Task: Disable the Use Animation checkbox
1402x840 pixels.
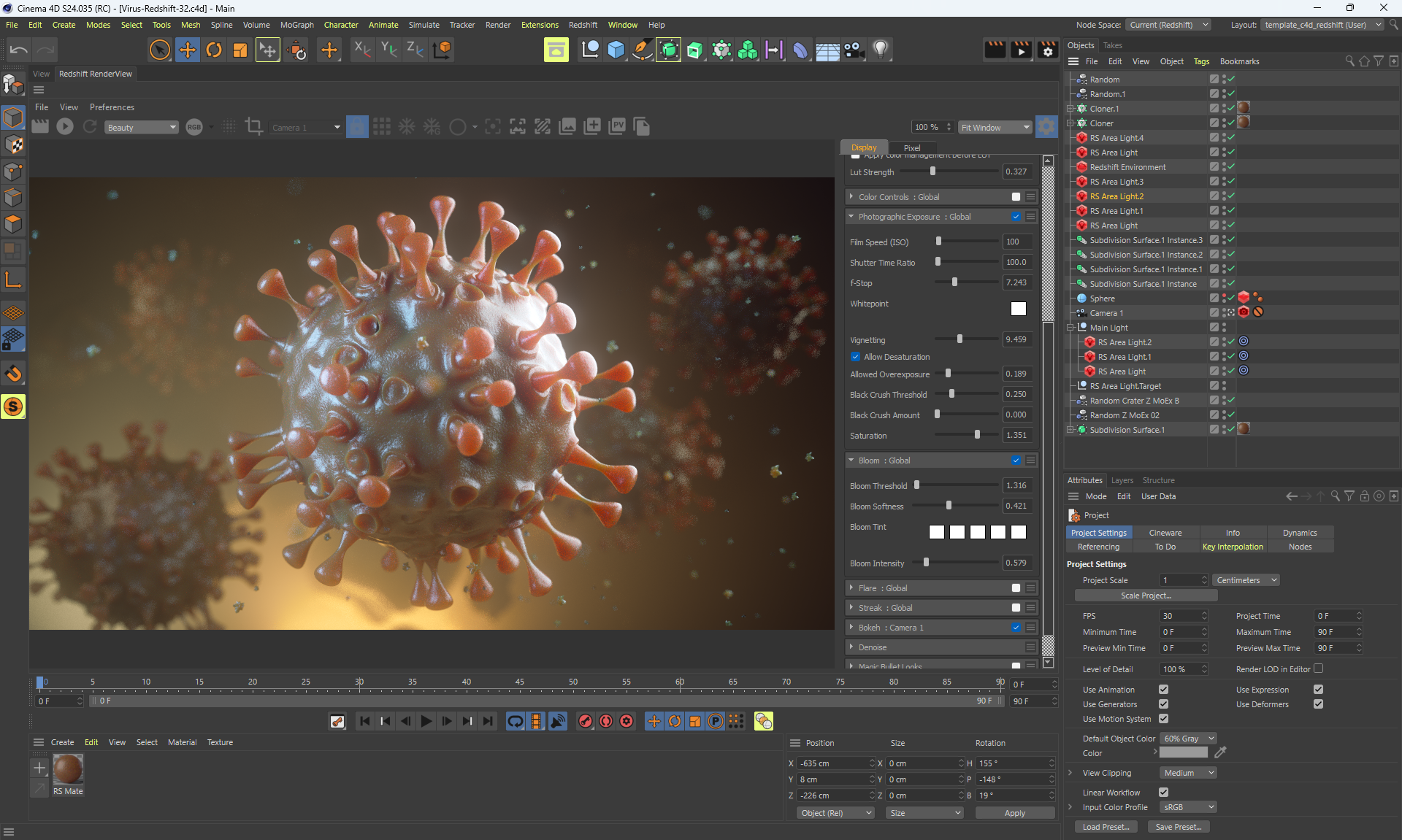Action: pyautogui.click(x=1163, y=690)
